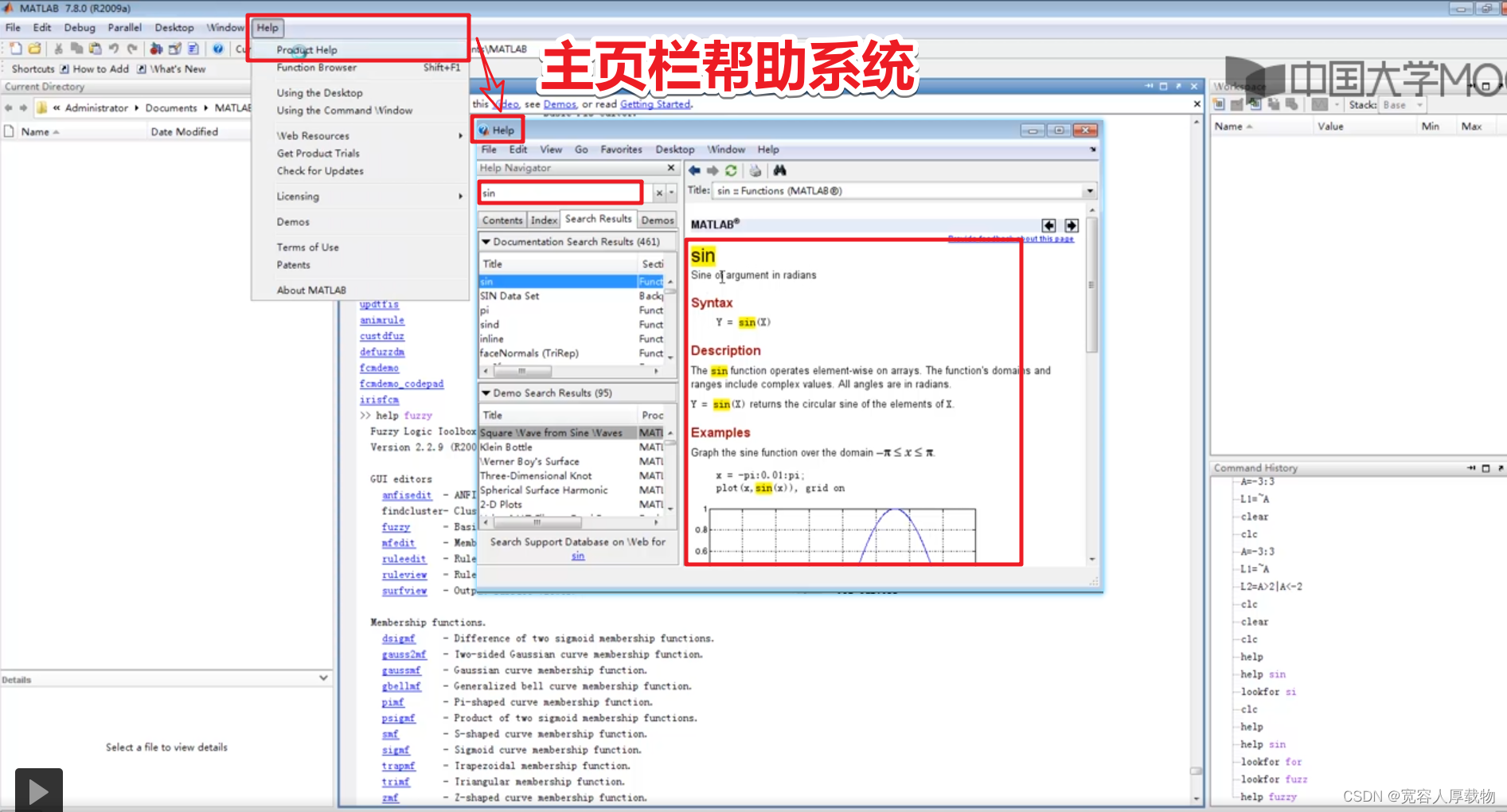The width and height of the screenshot is (1507, 812).
Task: Select Product Help from the Help menu
Action: pos(359,49)
